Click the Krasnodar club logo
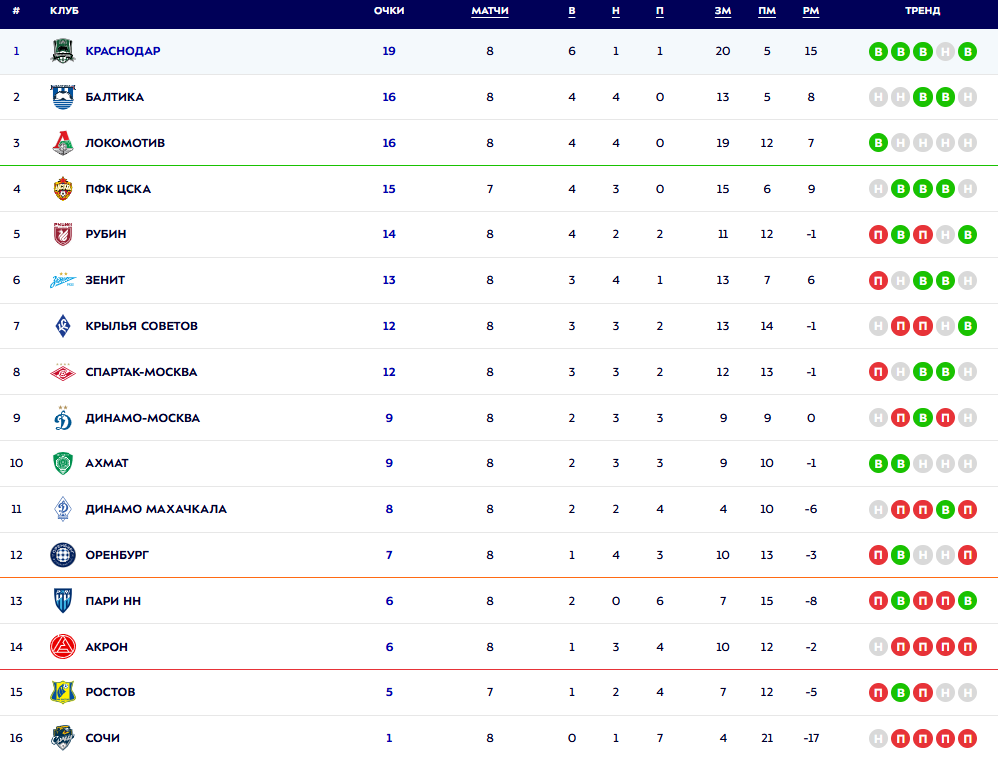Viewport: 998px width, 760px height. point(63,51)
